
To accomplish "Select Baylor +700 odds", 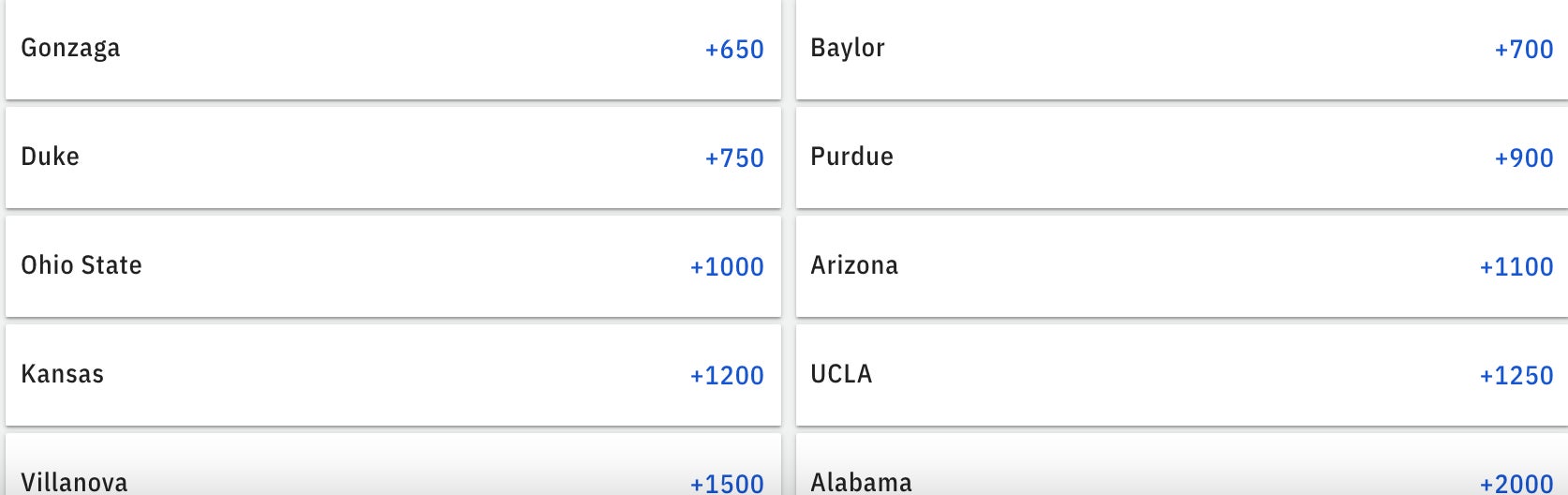I will pyautogui.click(x=1524, y=50).
